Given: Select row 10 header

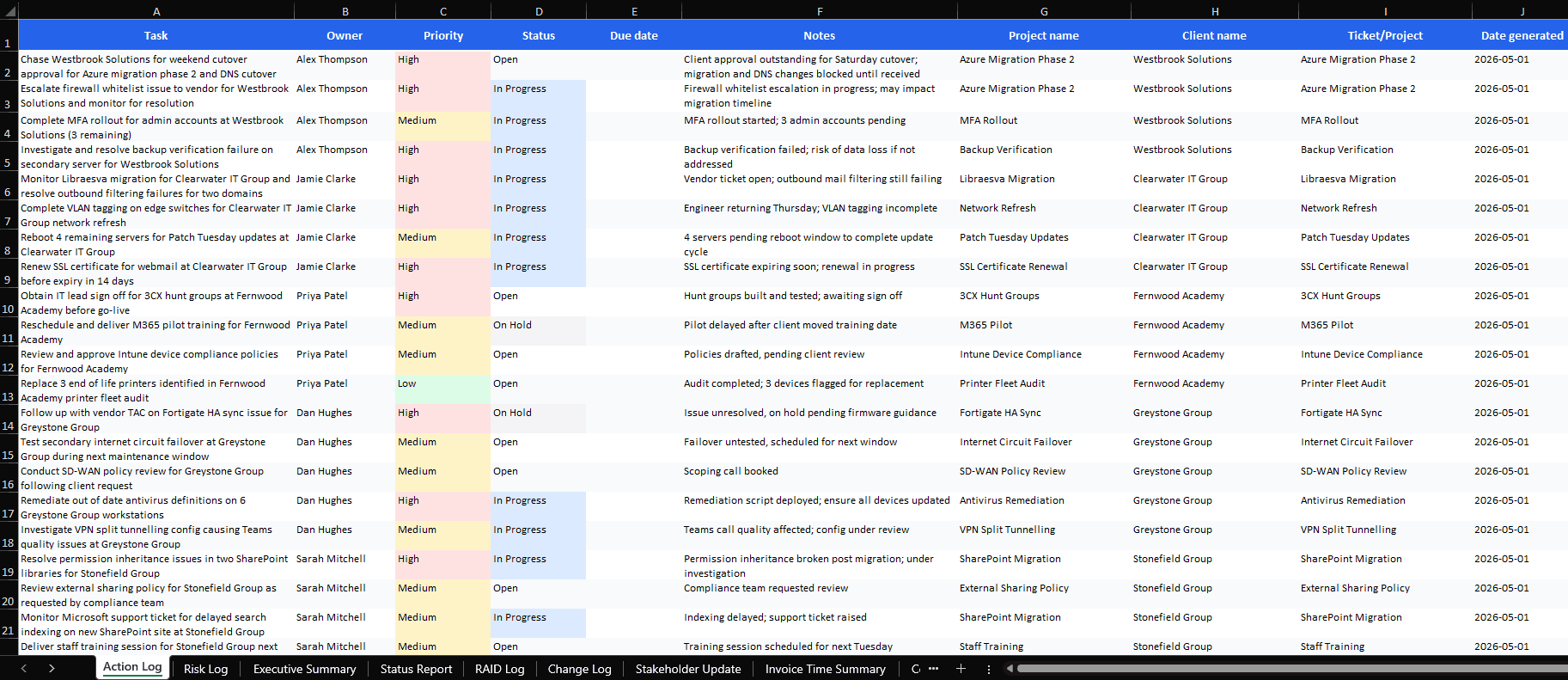Looking at the screenshot, I should click(9, 302).
